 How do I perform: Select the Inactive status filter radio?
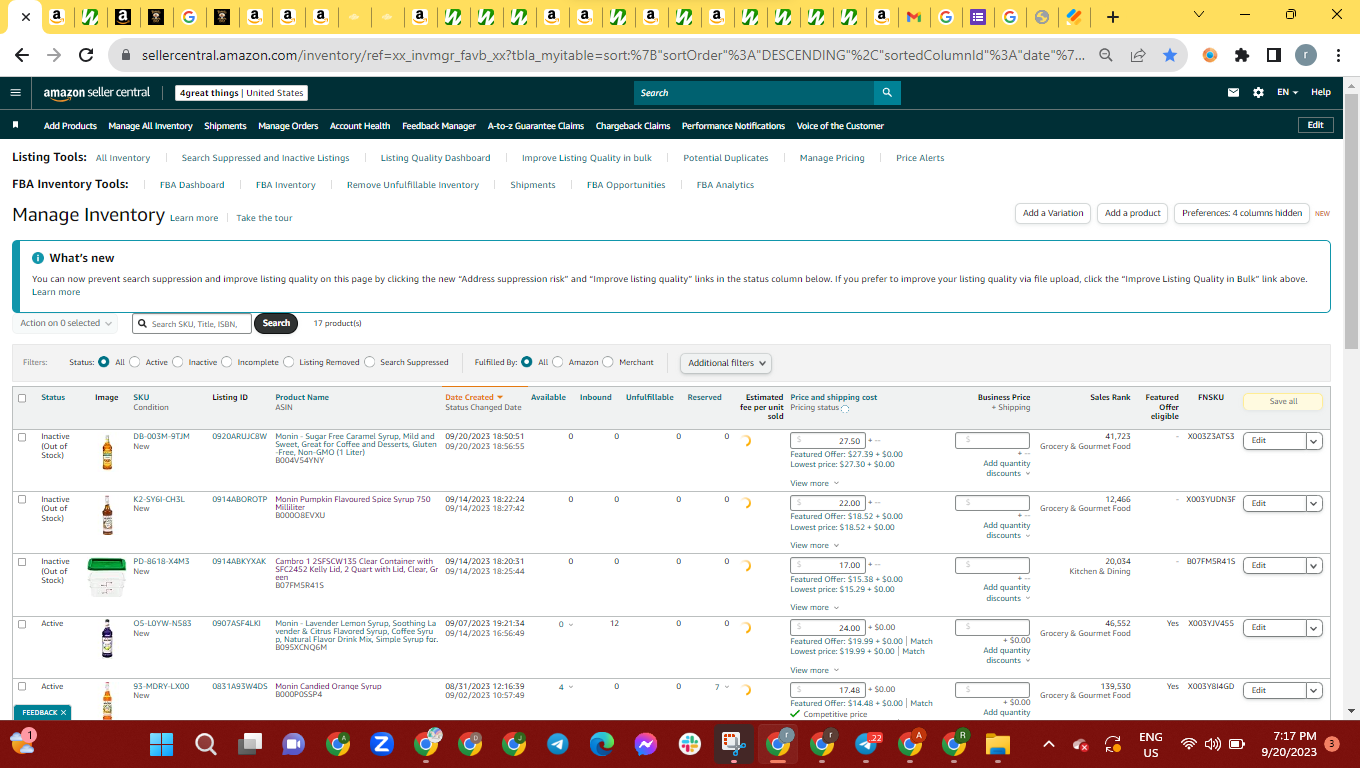[x=179, y=362]
